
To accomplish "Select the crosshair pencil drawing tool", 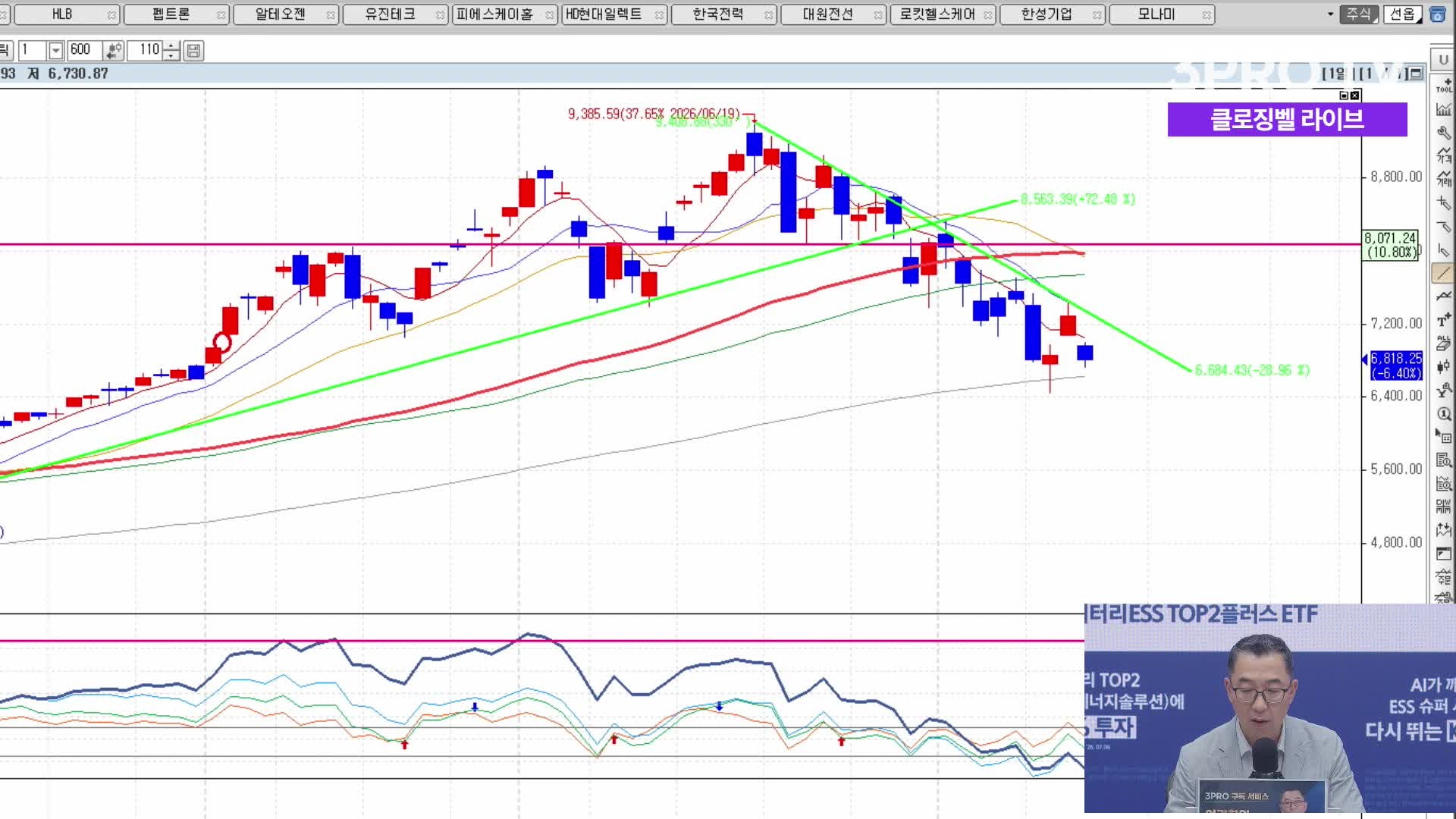I will tap(1443, 202).
